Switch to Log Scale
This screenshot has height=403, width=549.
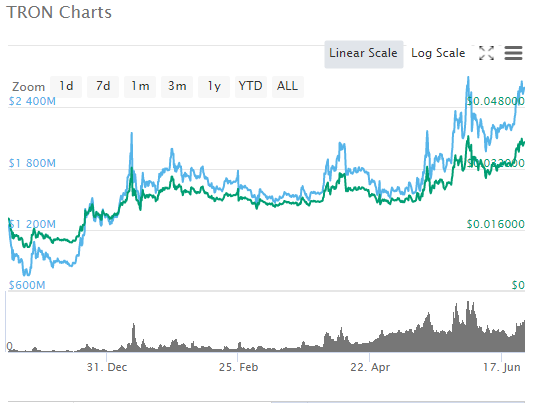pyautogui.click(x=438, y=54)
